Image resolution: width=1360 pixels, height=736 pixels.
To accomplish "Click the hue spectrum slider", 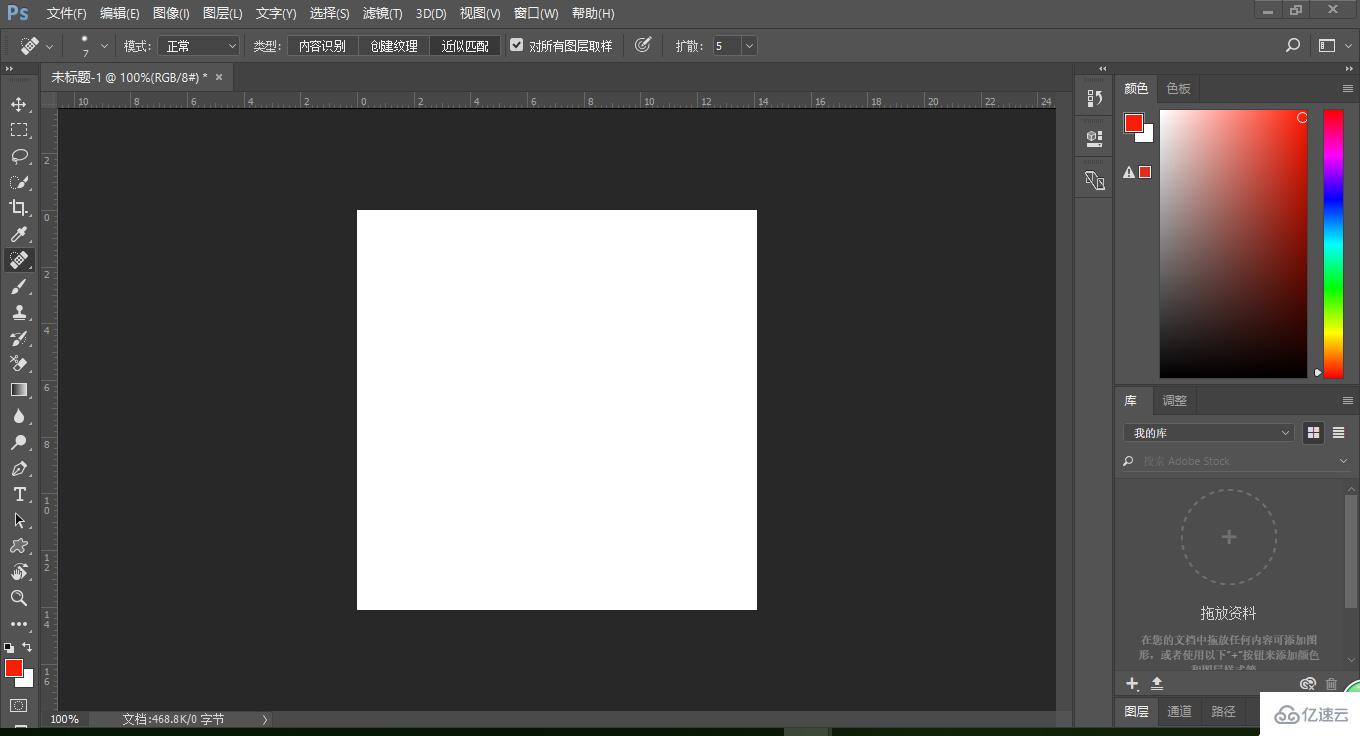I will click(x=1333, y=244).
